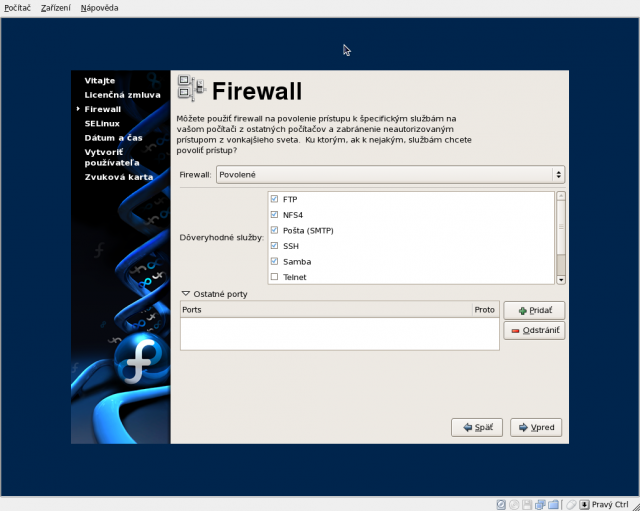Click the right arrow icon on Vpred
The width and height of the screenshot is (640, 511).
(x=523, y=427)
